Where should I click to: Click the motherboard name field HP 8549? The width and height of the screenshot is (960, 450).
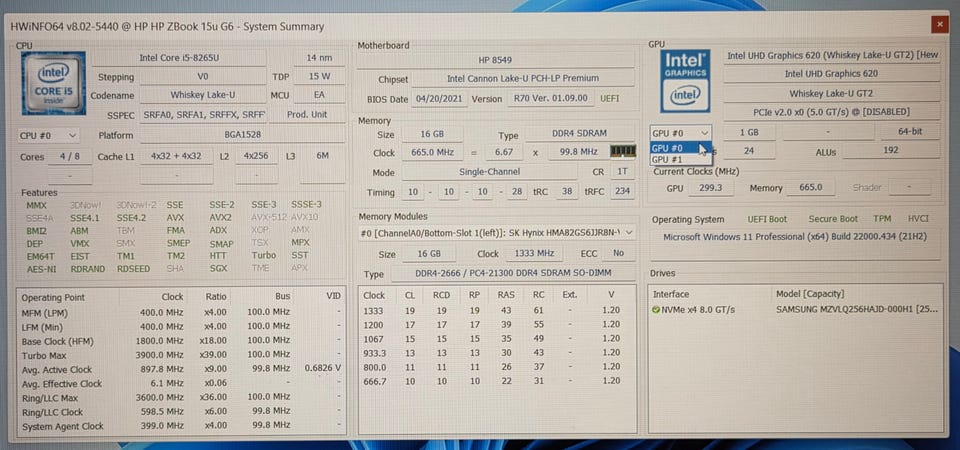click(495, 60)
